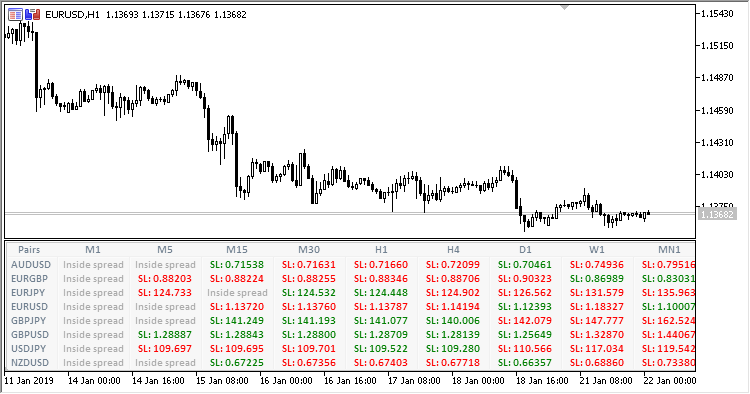Select the M1 column header
Viewport: 750px width, 394px height.
tap(93, 250)
